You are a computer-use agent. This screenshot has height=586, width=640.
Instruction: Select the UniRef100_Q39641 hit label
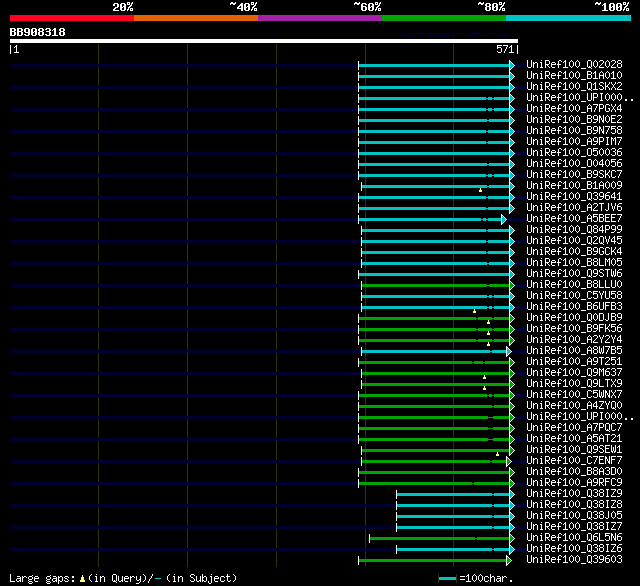click(574, 197)
